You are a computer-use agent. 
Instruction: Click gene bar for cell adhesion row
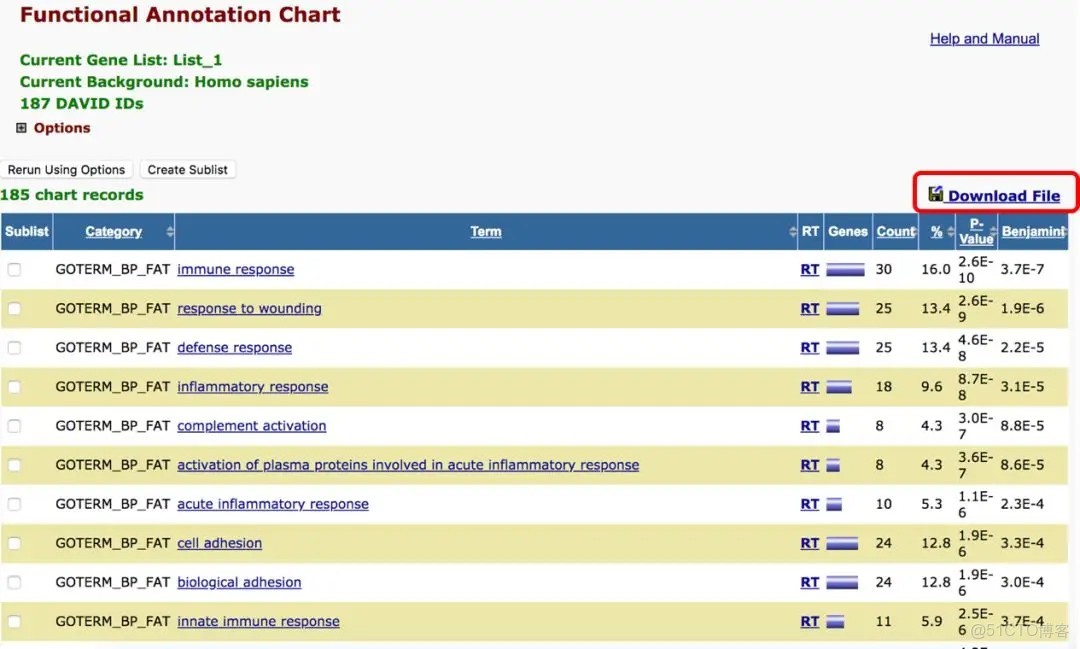click(842, 544)
